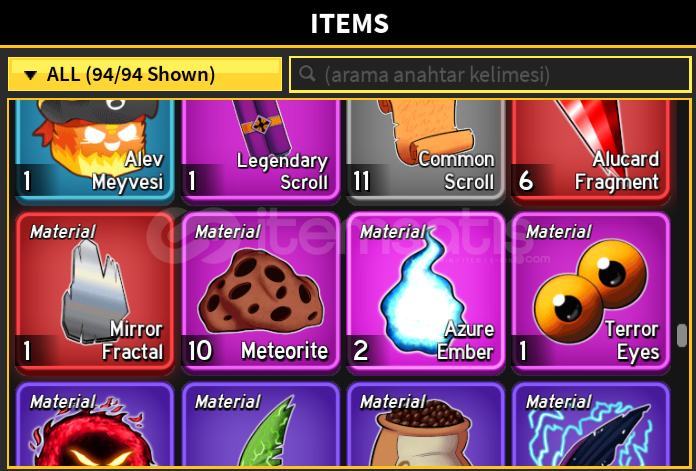696x471 pixels.
Task: Click the inventory scrollbar handle
Action: 682,336
